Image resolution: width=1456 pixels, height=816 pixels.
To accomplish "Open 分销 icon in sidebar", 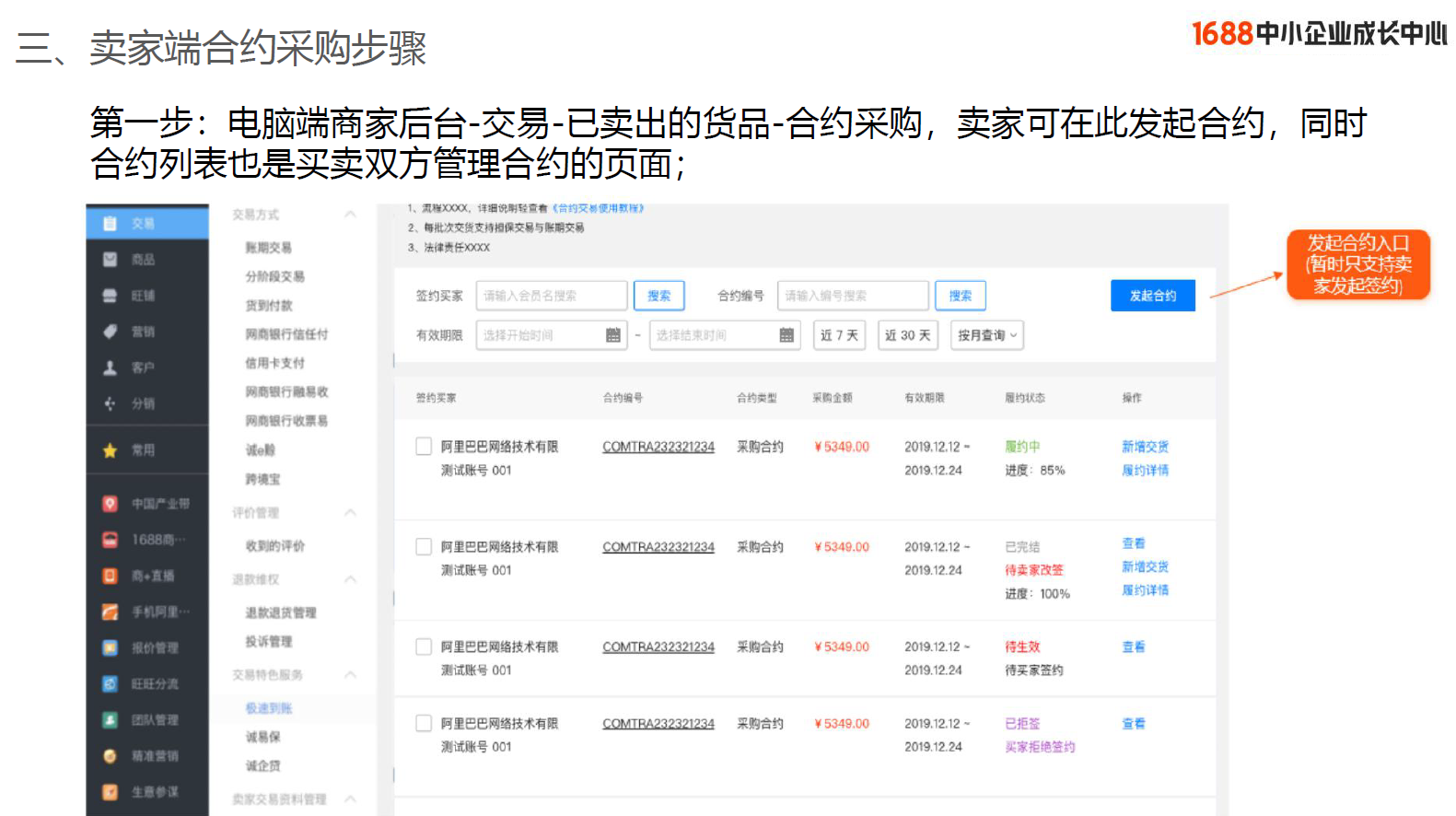I will (111, 403).
